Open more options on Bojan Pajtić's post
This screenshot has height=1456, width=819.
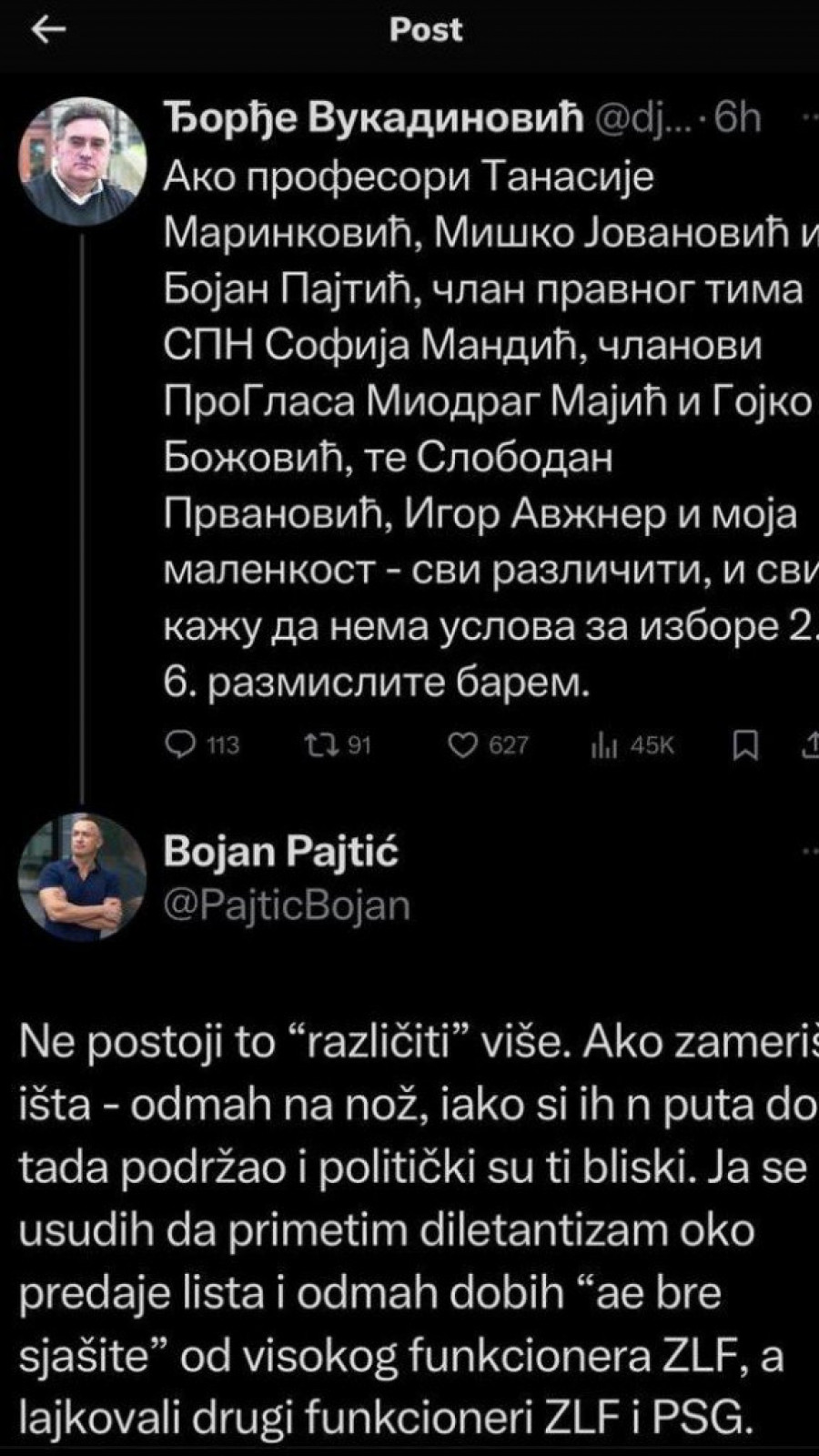click(x=808, y=852)
